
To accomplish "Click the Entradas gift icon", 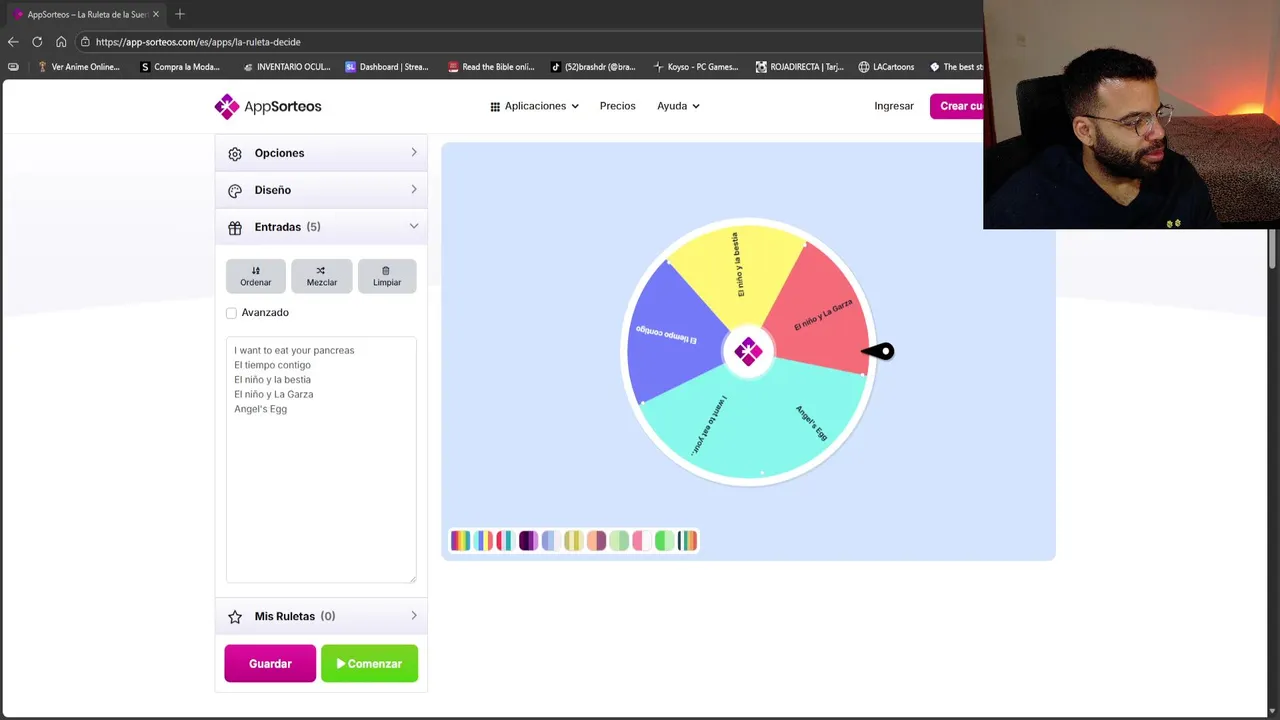I will (235, 228).
